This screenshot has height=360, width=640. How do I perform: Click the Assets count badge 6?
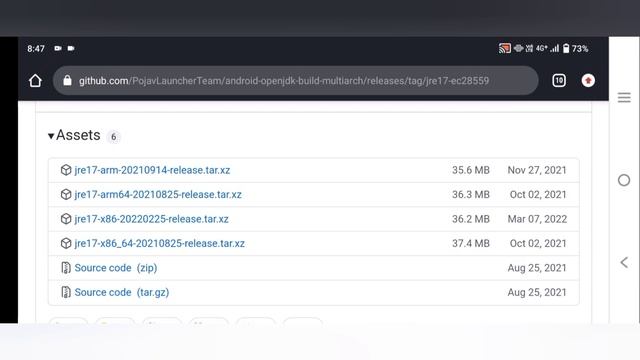[113, 137]
